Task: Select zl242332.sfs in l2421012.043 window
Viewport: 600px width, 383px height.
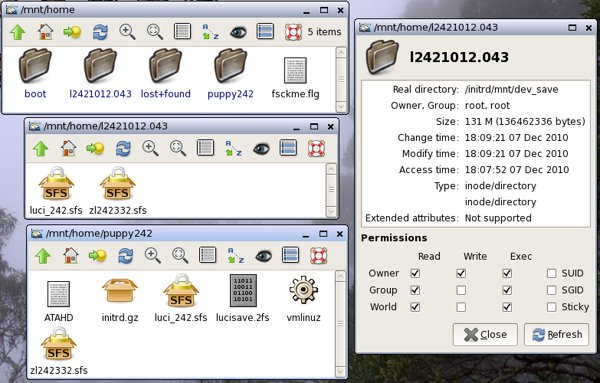Action: pos(118,191)
